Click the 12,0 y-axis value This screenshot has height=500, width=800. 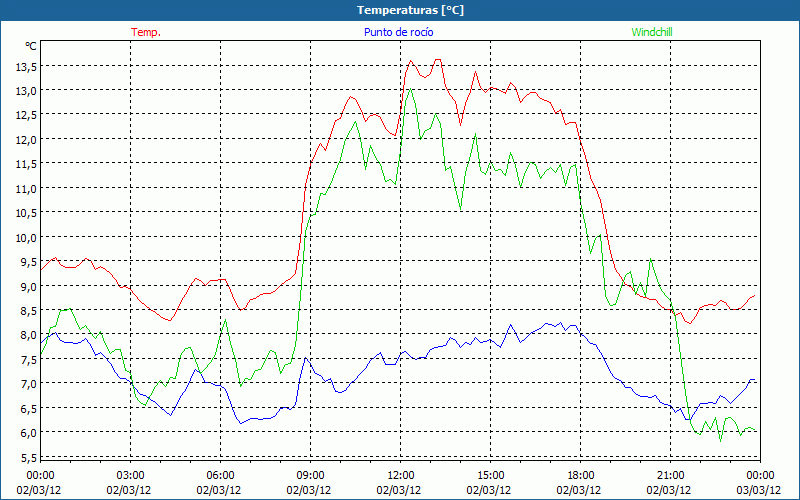click(24, 140)
